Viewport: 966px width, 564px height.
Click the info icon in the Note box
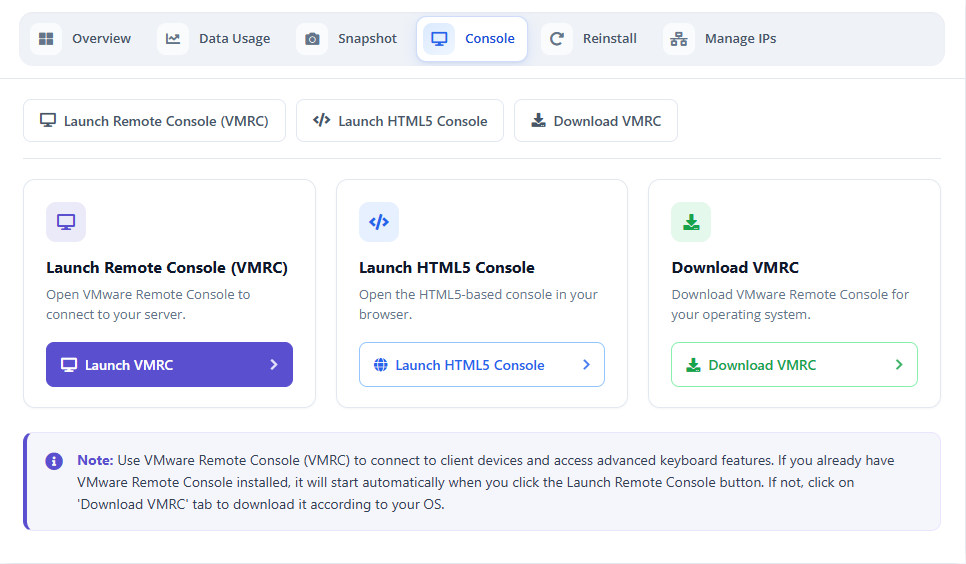[54, 461]
